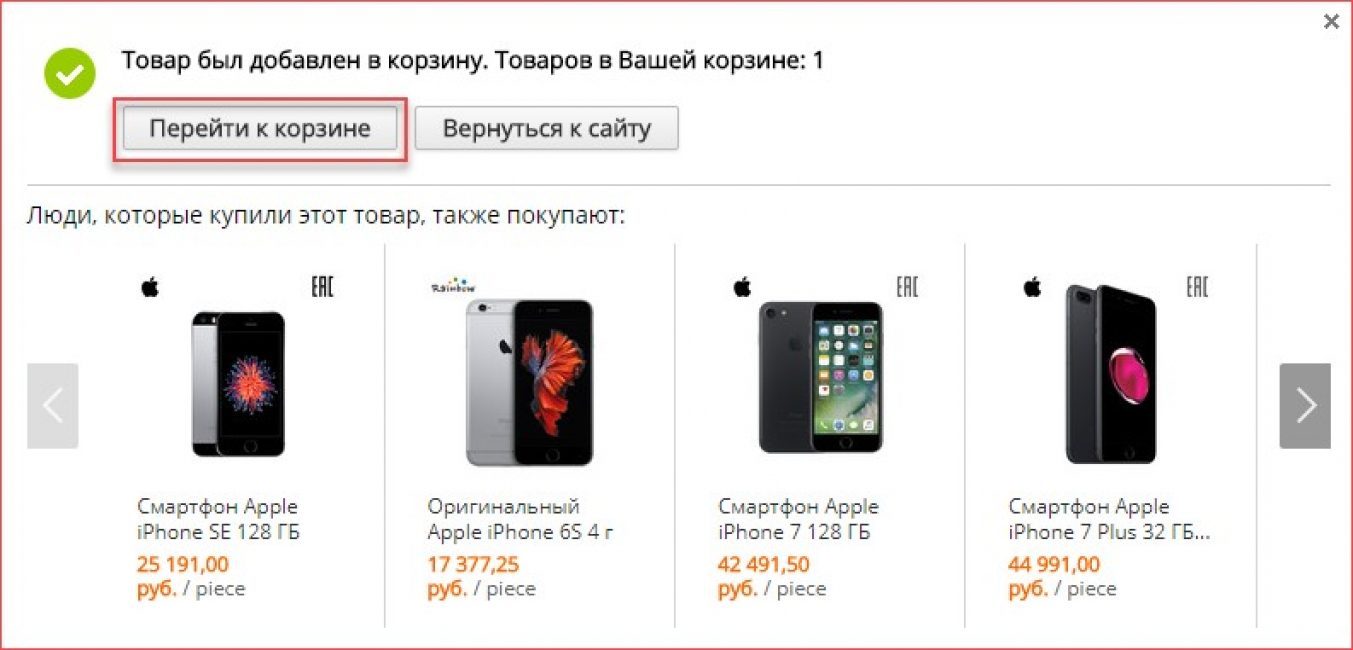This screenshot has height=650, width=1353.
Task: Open iPhone SE product image
Action: coord(238,385)
